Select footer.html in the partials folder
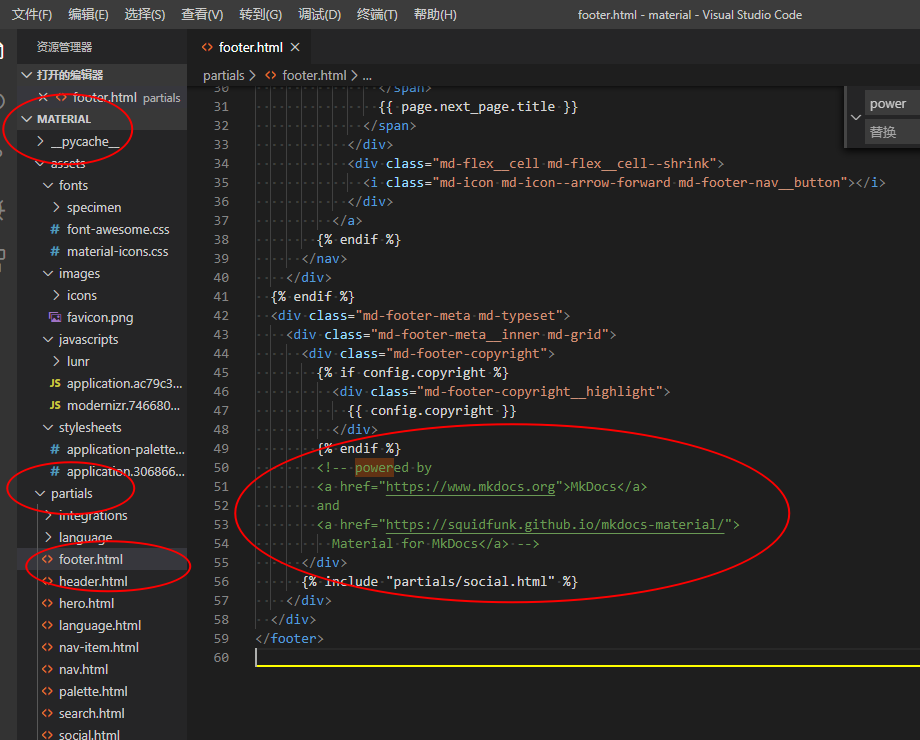Viewport: 920px width, 740px height. tap(91, 559)
